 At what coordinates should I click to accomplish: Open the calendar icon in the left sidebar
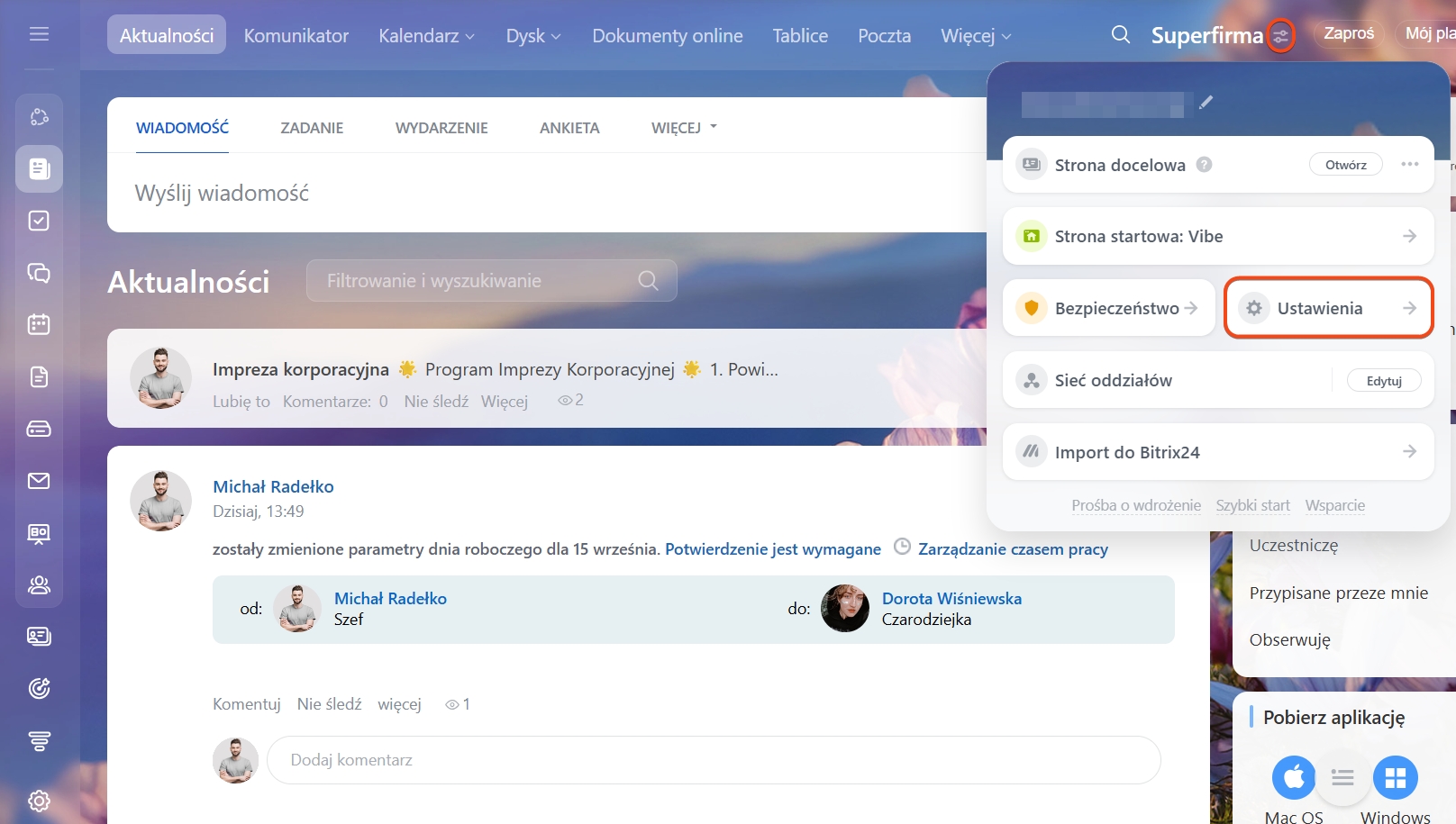click(39, 324)
